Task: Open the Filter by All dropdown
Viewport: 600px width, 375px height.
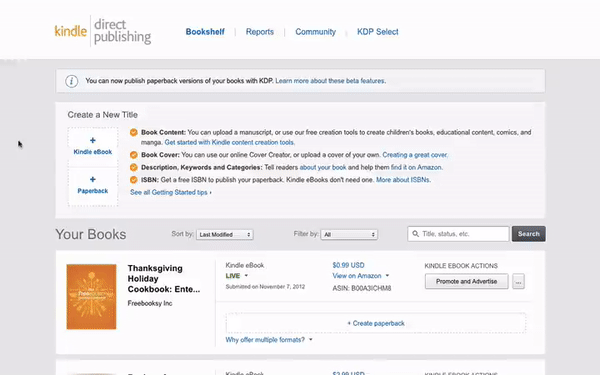Action: 349,235
